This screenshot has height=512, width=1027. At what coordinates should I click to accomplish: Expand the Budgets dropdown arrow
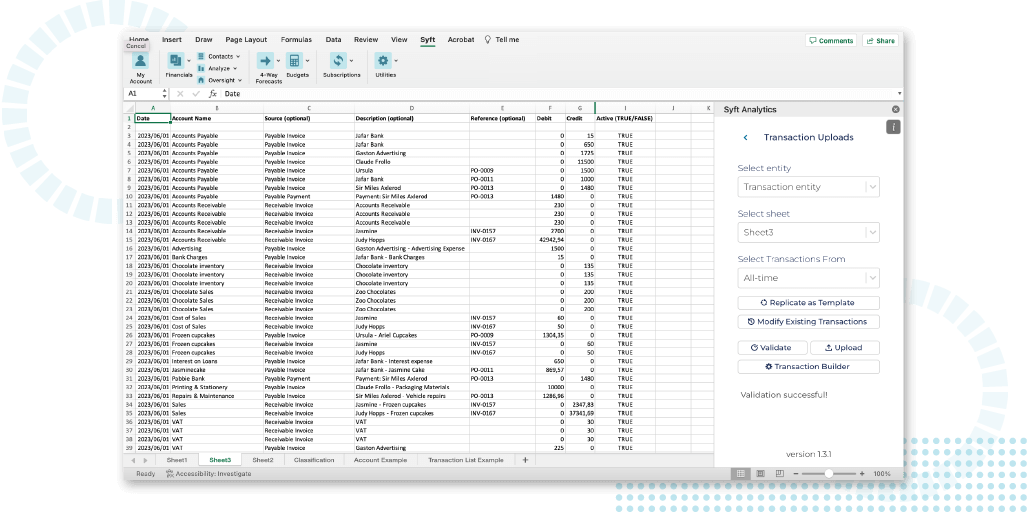click(x=307, y=61)
